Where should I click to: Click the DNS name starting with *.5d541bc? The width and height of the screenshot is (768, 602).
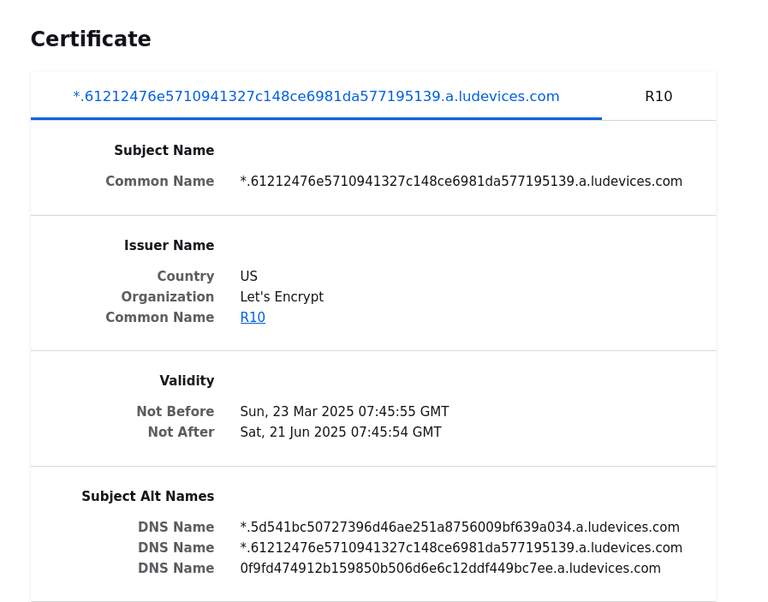point(459,527)
